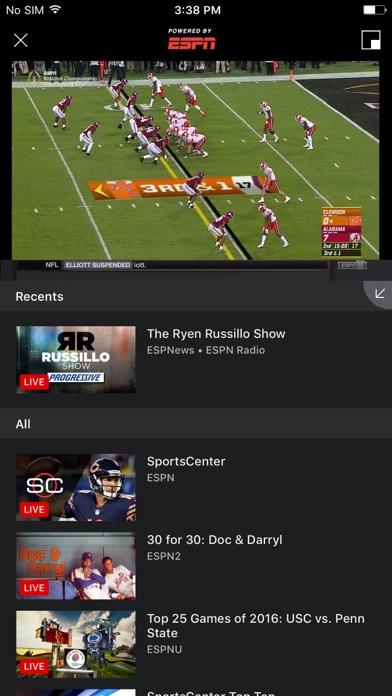
Task: Tap the Recents section header
Action: pyautogui.click(x=196, y=297)
